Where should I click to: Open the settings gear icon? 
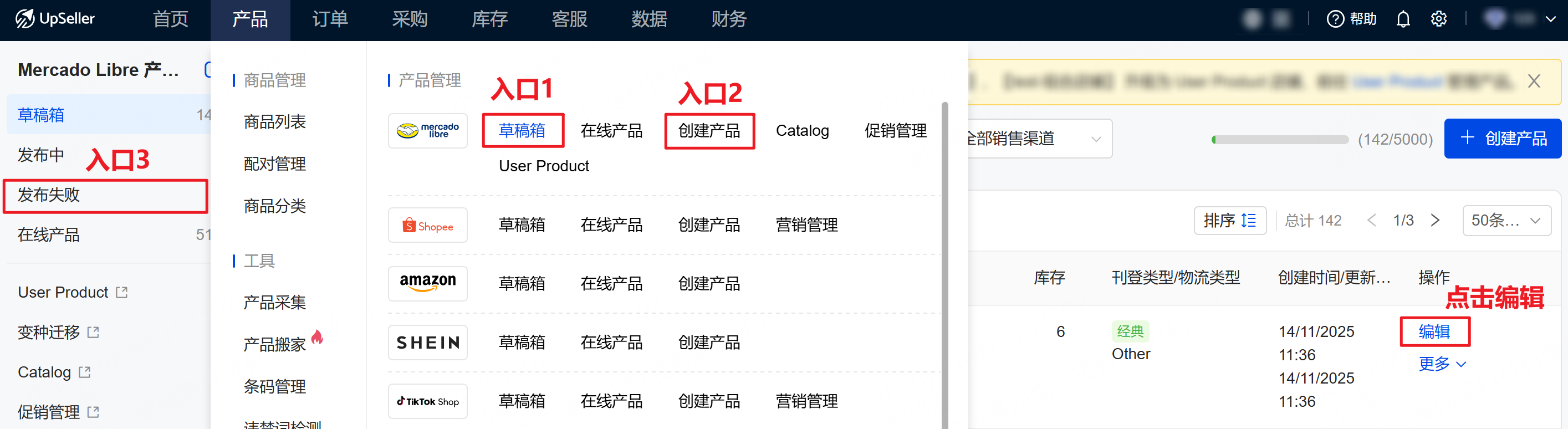1438,19
